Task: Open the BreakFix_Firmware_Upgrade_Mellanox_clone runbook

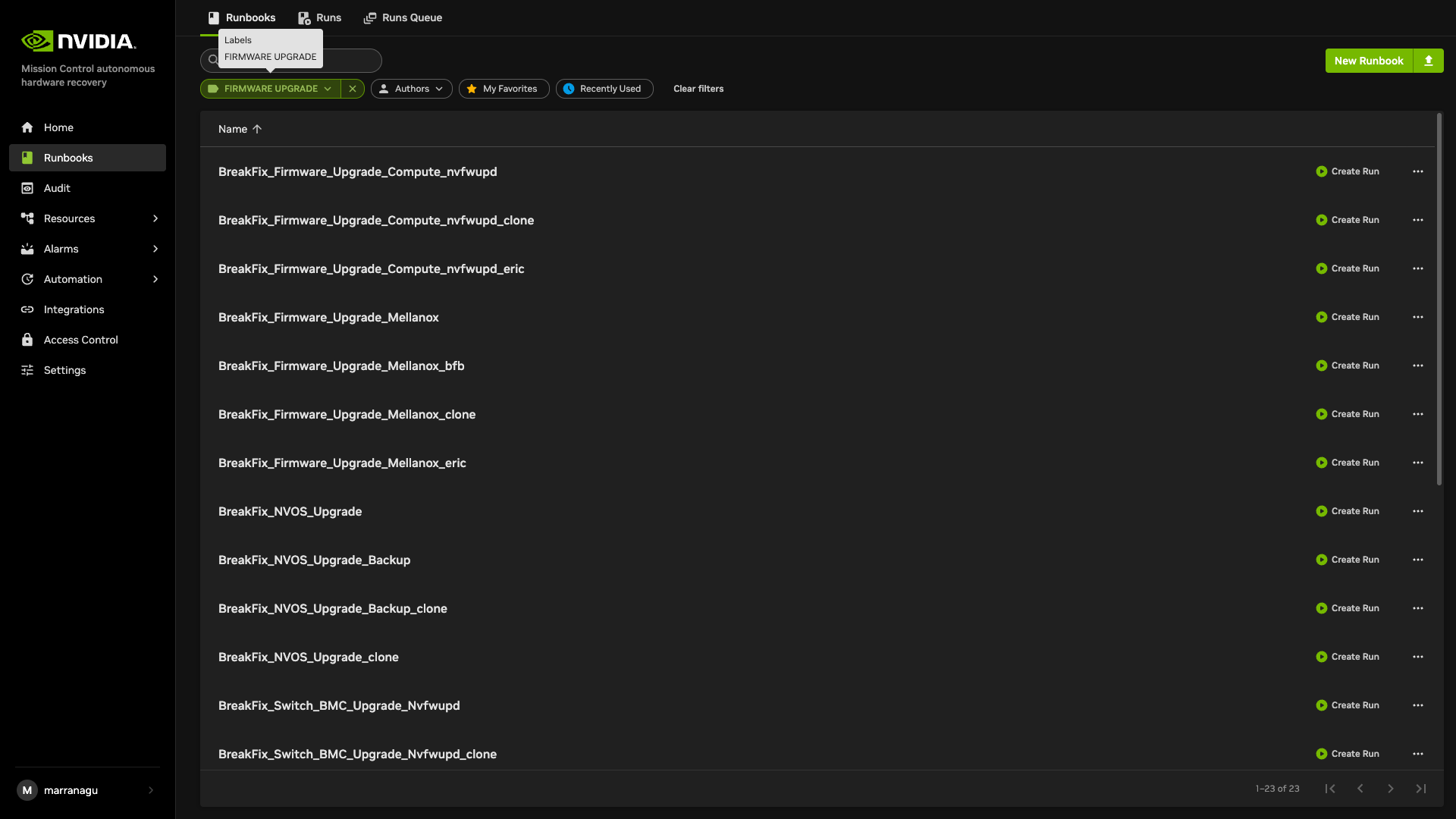Action: tap(347, 414)
